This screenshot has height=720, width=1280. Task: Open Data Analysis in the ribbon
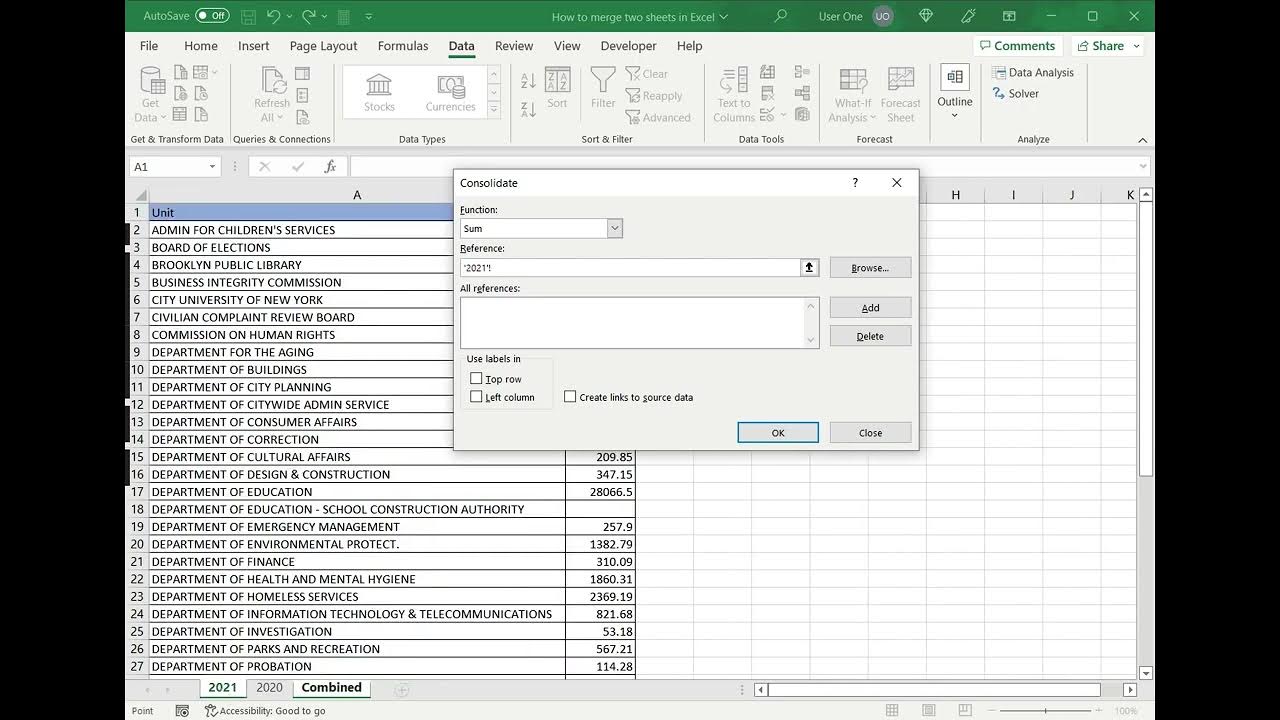(x=1033, y=72)
